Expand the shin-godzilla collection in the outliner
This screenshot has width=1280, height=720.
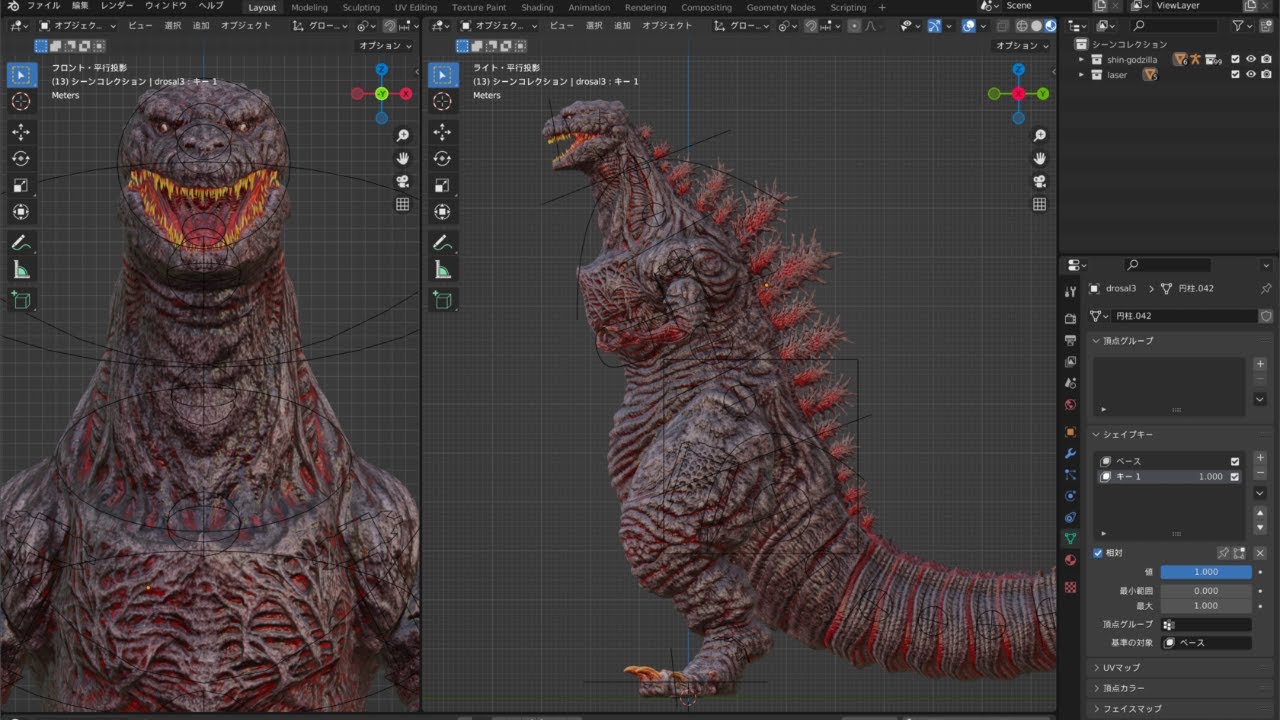pos(1083,59)
